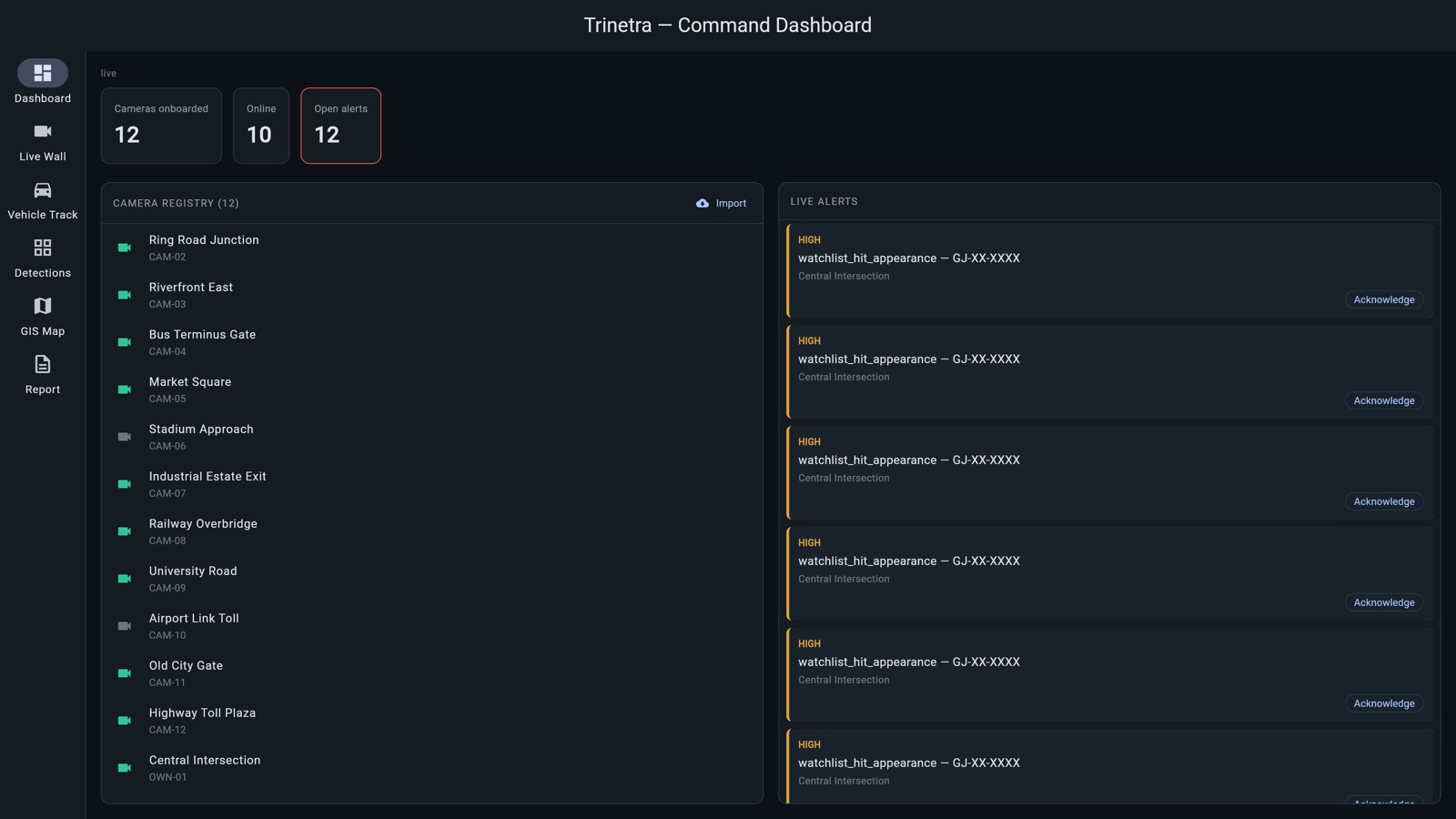
Task: Select Old City Gate camera name
Action: 186,666
